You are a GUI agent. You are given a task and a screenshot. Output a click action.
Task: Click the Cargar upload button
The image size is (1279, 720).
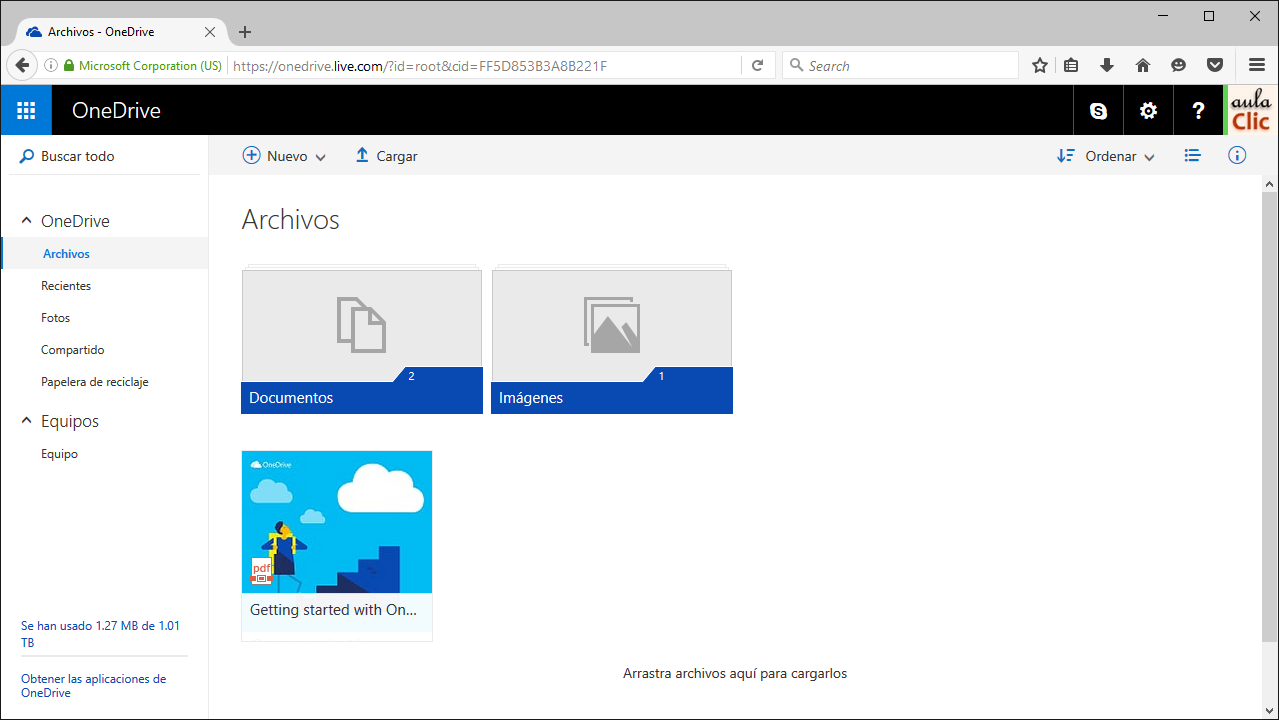click(x=386, y=156)
